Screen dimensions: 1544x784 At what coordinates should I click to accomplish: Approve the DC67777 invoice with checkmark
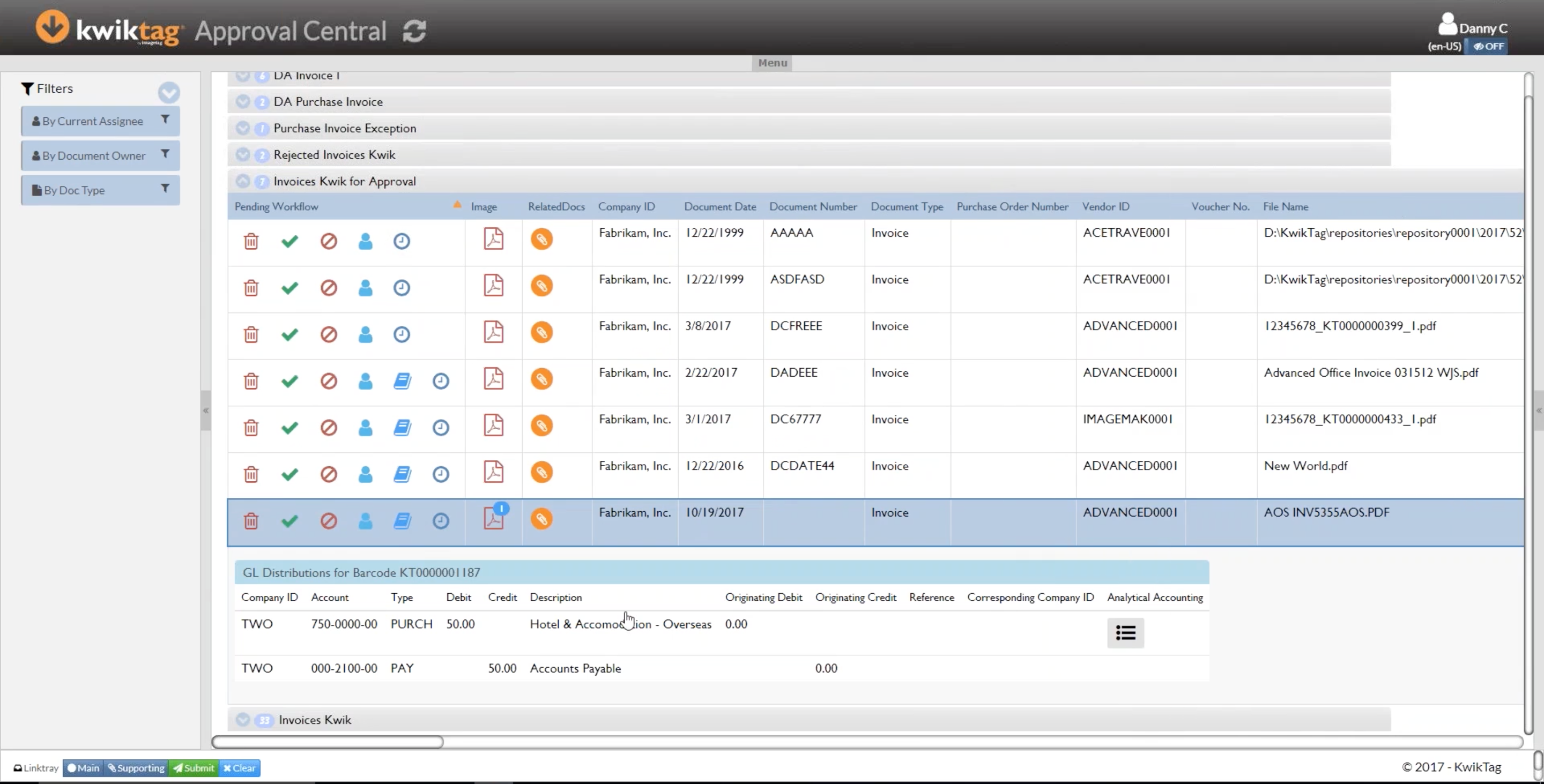pyautogui.click(x=289, y=428)
